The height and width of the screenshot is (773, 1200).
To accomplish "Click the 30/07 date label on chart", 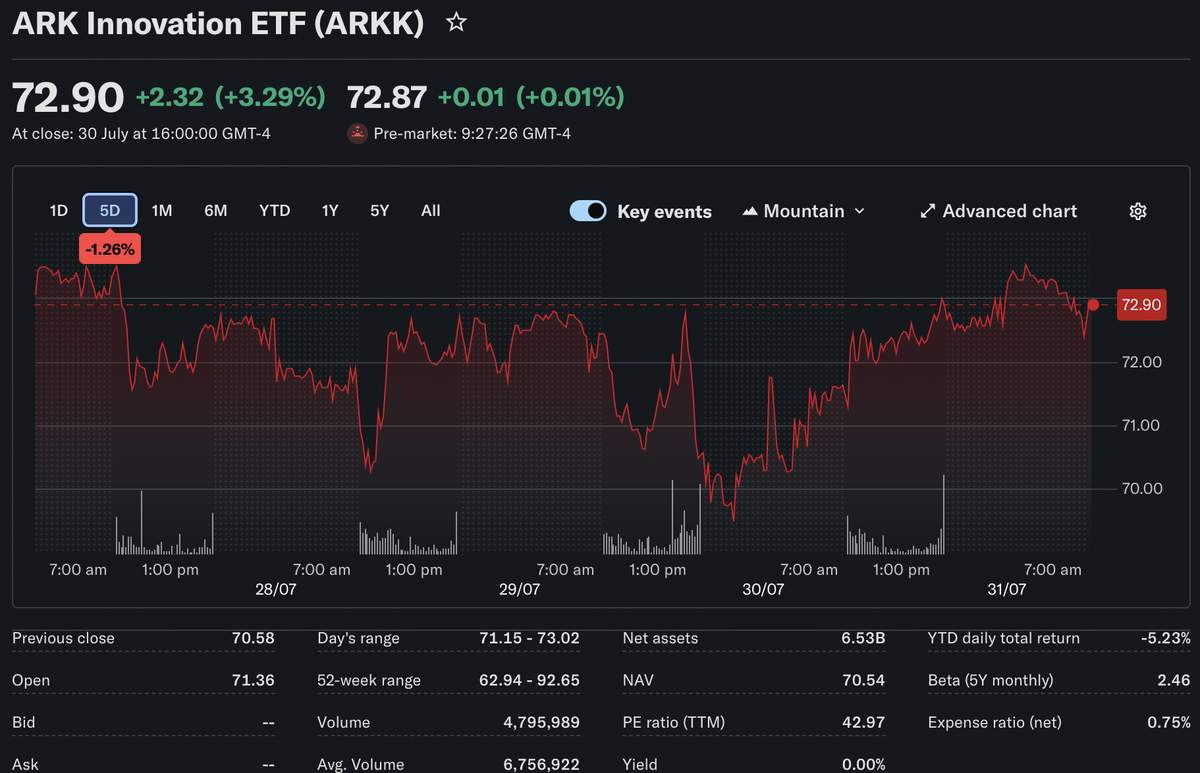I will [x=763, y=590].
